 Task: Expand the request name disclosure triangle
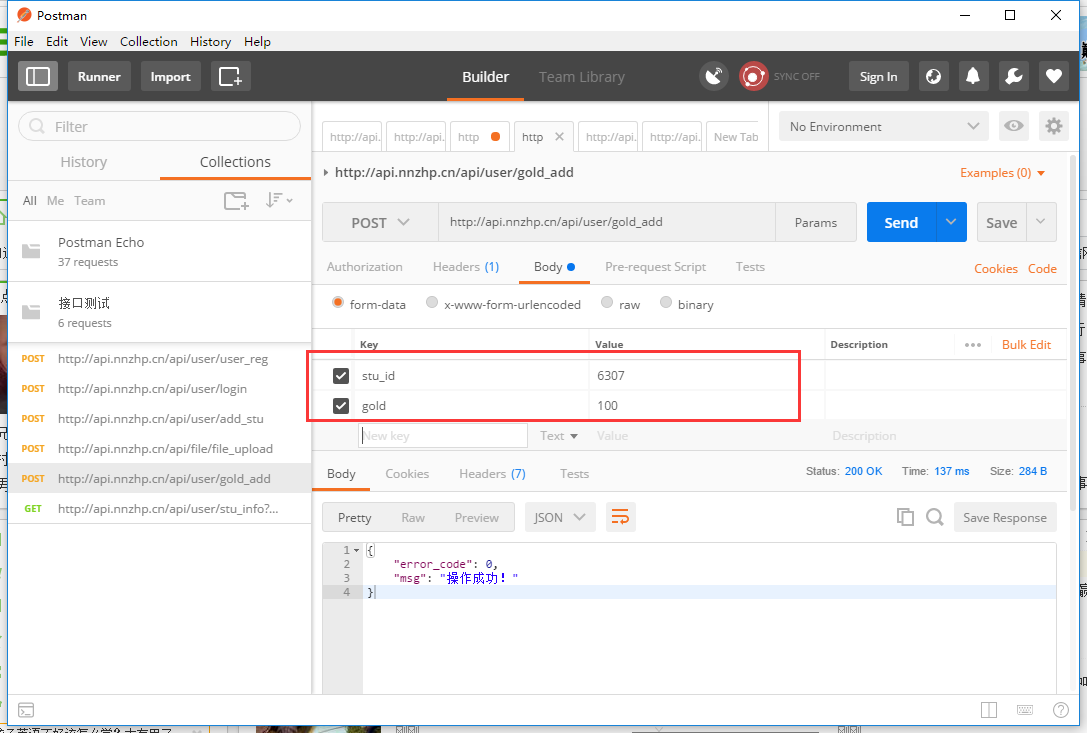(326, 173)
